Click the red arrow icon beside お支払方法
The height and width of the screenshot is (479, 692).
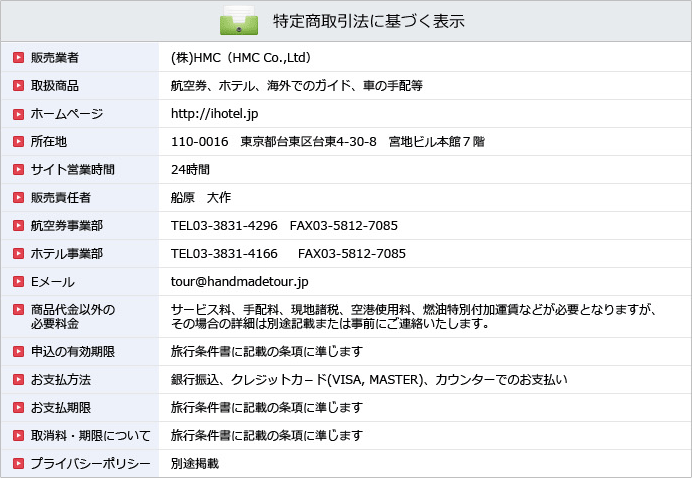click(18, 380)
